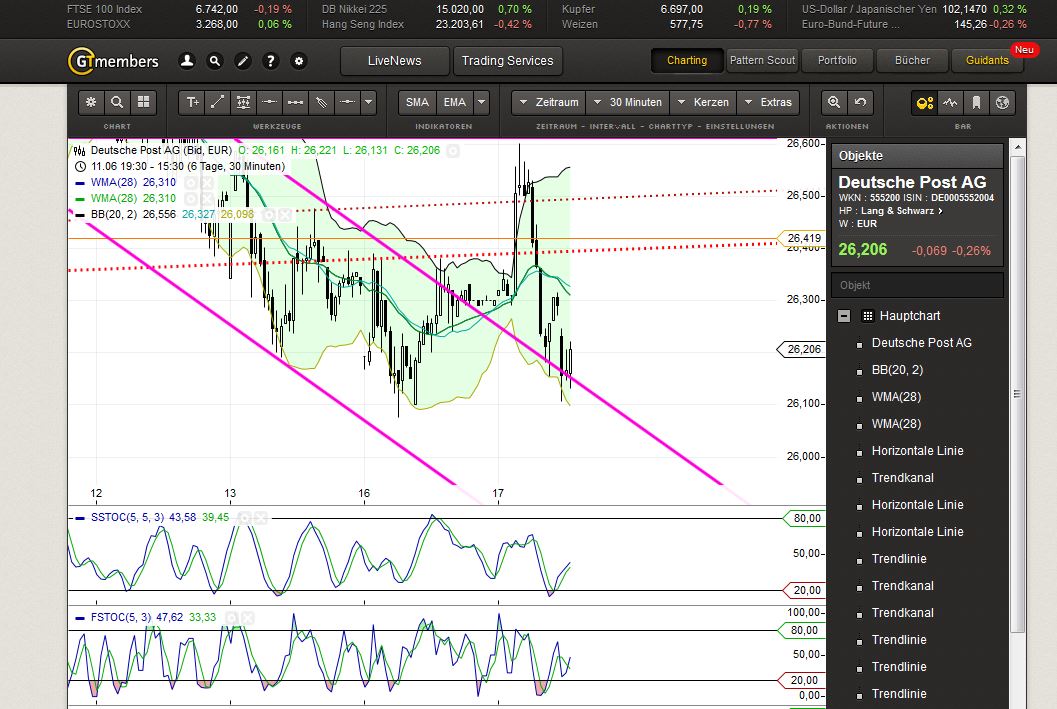
Task: Select the last line tool before dropdown
Action: 347,102
